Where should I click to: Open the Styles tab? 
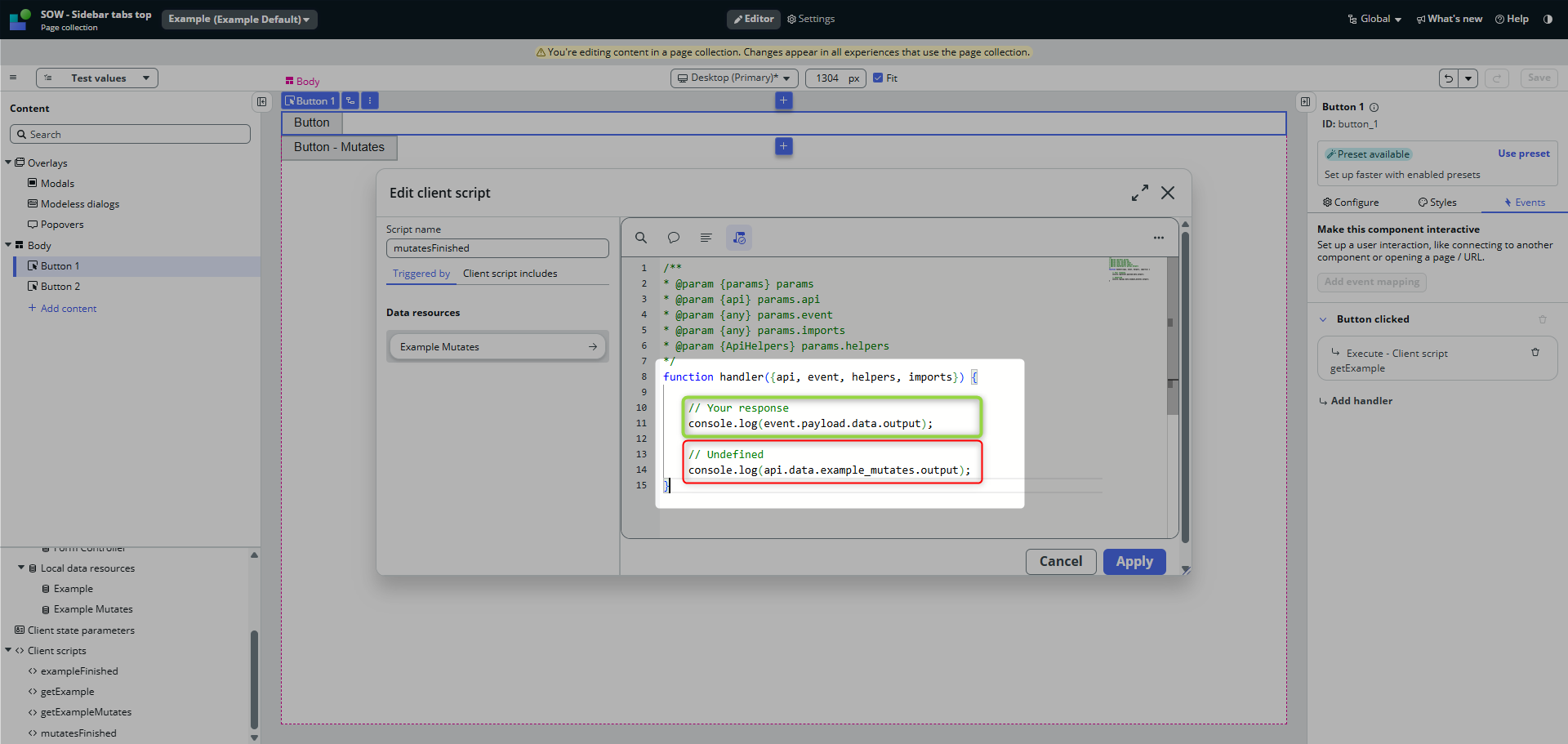pos(1437,203)
